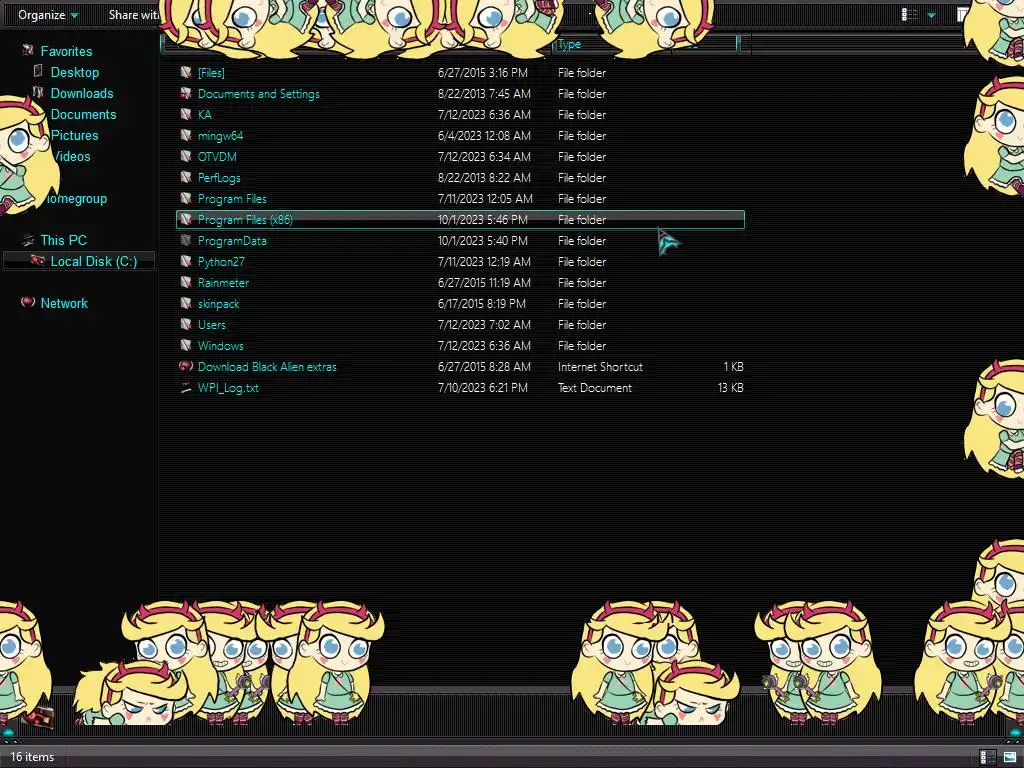The width and height of the screenshot is (1024, 768).
Task: Open the Organize dropdown menu
Action: (x=48, y=14)
